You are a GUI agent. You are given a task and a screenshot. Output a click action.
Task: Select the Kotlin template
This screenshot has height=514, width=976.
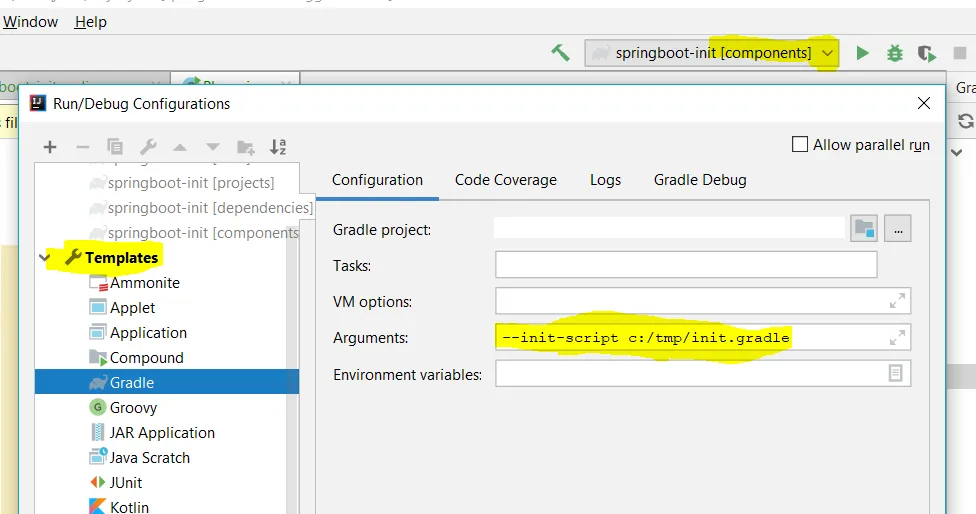120,507
